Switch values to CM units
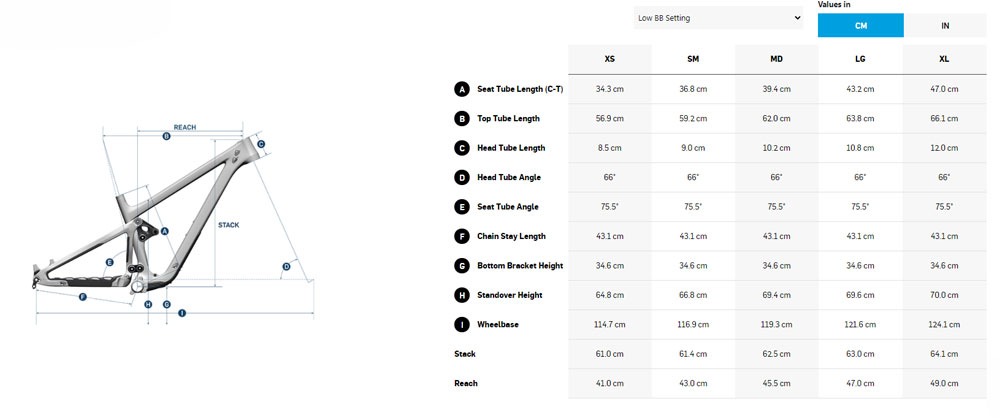This screenshot has height=417, width=1000. point(860,25)
